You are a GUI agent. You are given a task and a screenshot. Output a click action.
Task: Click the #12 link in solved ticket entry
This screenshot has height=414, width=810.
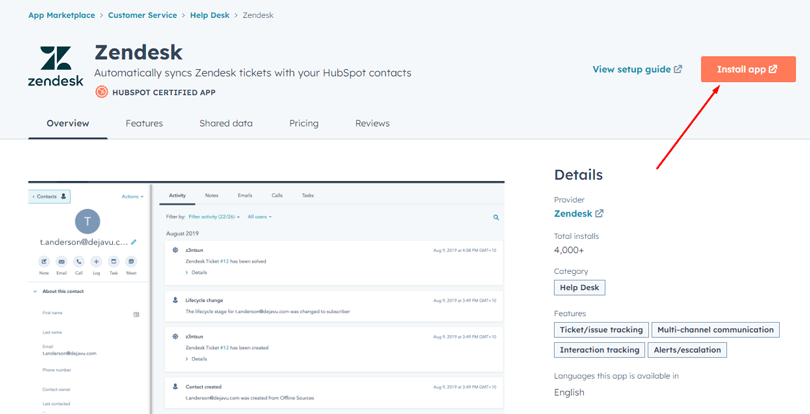[224, 262]
